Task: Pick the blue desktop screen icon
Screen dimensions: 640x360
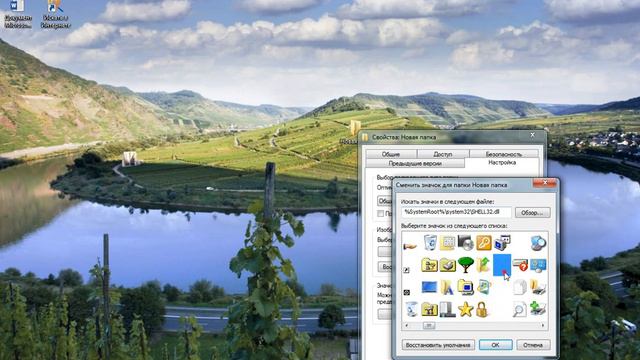Action: tap(429, 287)
